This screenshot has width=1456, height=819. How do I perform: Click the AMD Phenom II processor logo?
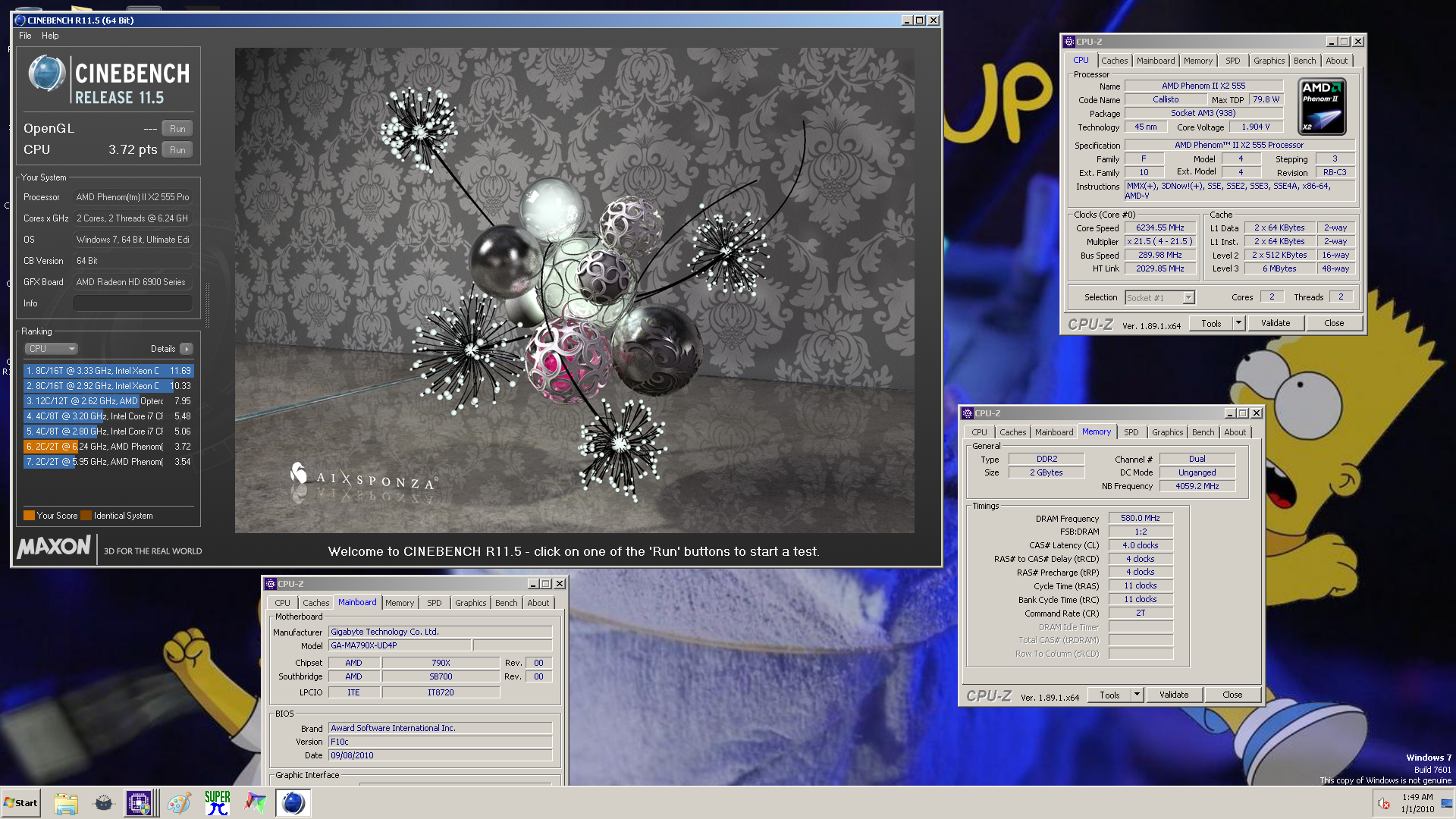(x=1322, y=107)
